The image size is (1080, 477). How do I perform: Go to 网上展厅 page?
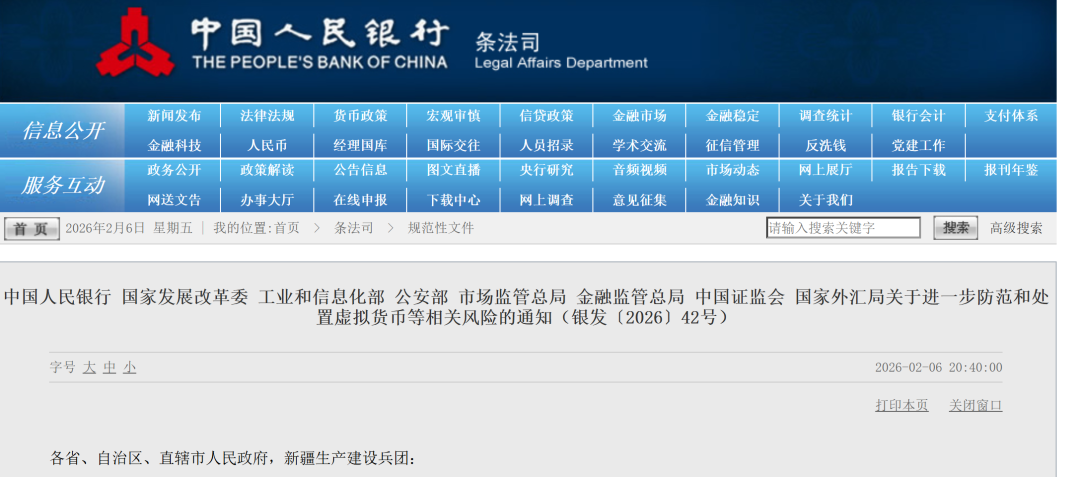point(826,170)
